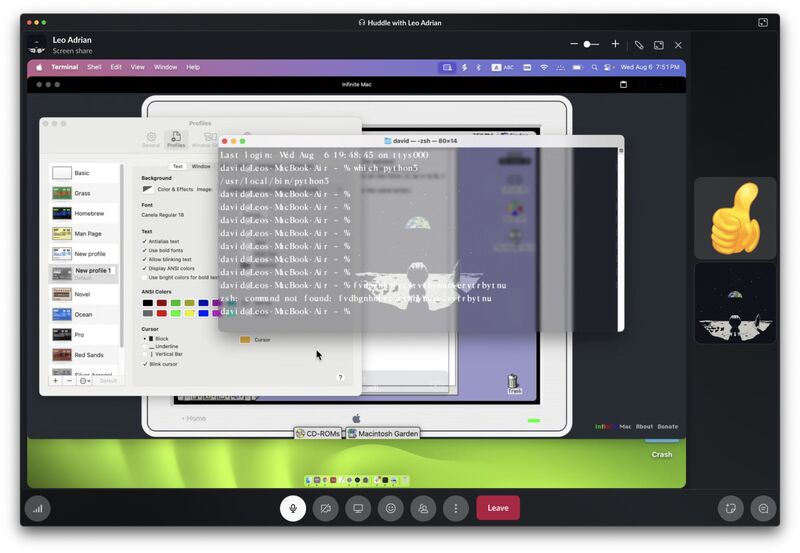The width and height of the screenshot is (800, 553).
Task: Select the Grass profile
Action: point(85,193)
